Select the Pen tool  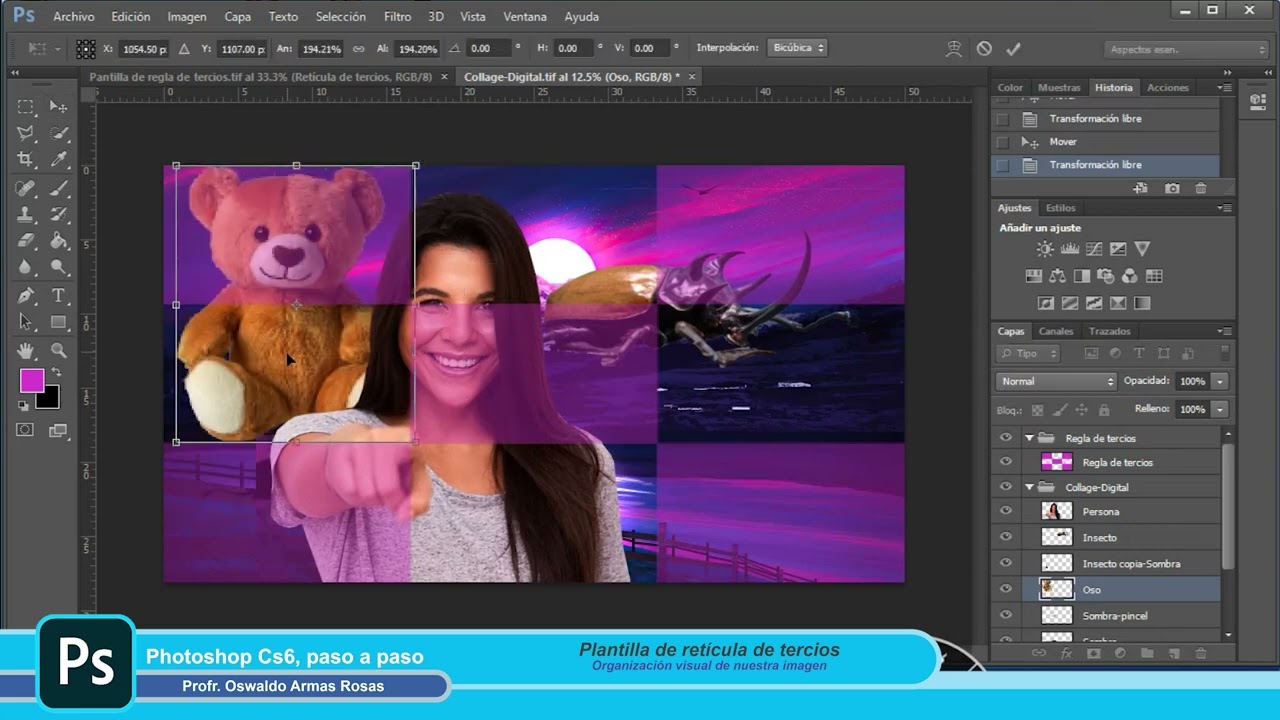click(26, 296)
